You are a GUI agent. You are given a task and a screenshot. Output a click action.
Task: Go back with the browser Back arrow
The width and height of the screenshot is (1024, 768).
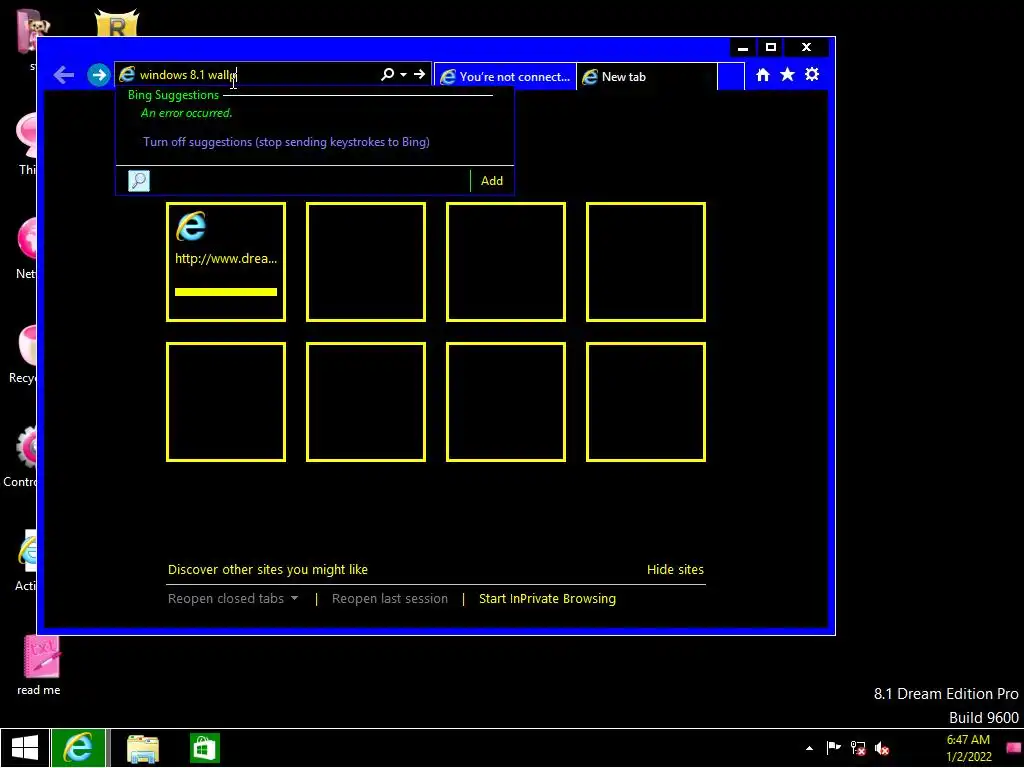(63, 75)
